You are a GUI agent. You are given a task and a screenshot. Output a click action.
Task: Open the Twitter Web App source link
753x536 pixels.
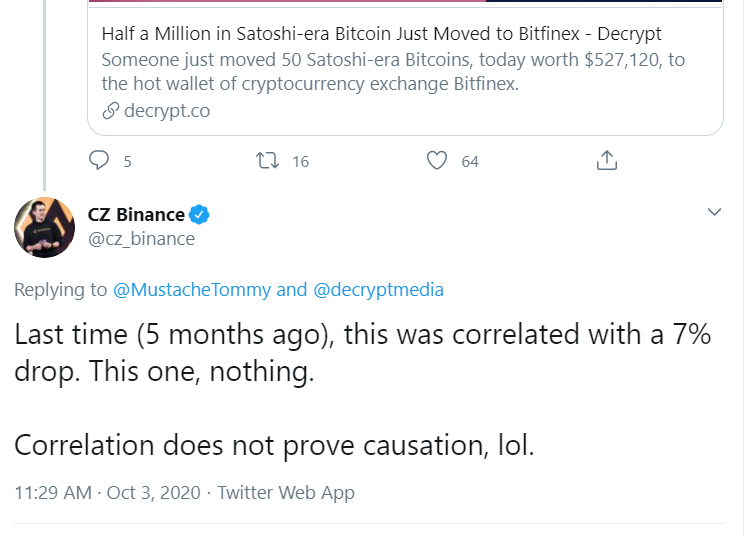[x=285, y=493]
